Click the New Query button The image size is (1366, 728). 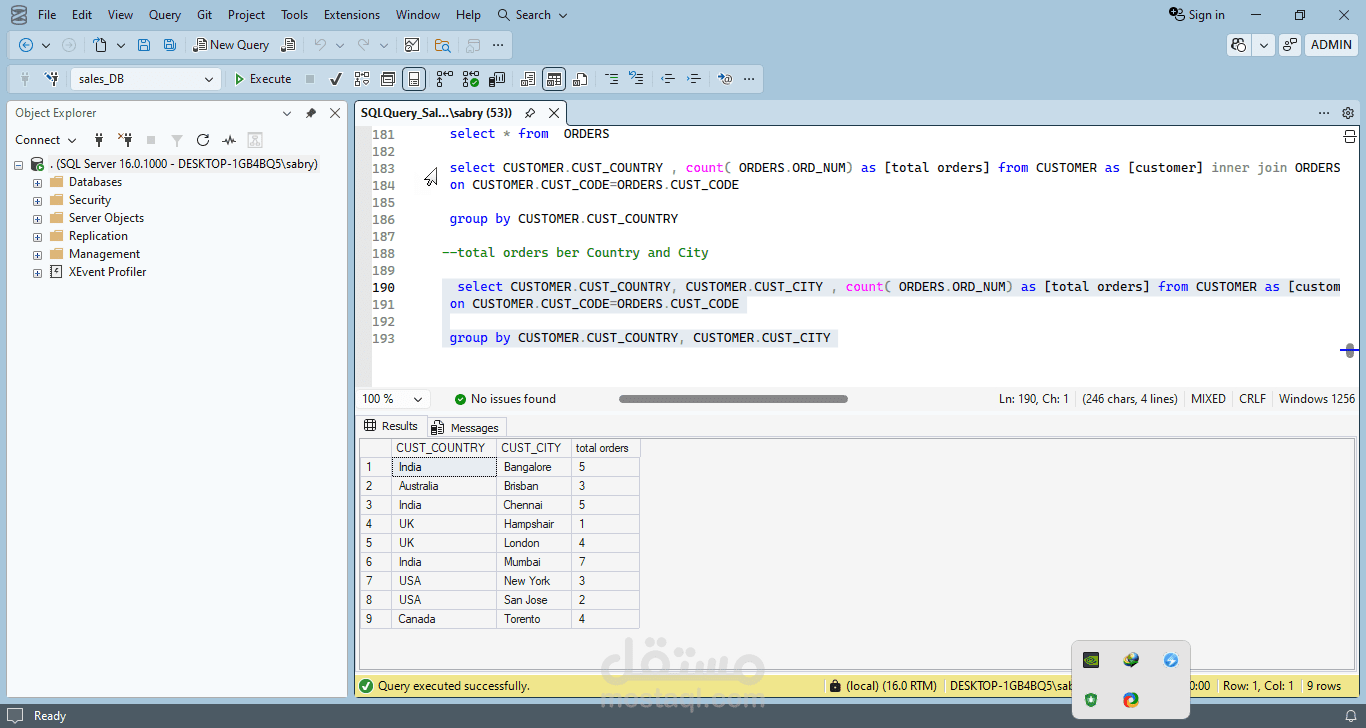point(231,45)
